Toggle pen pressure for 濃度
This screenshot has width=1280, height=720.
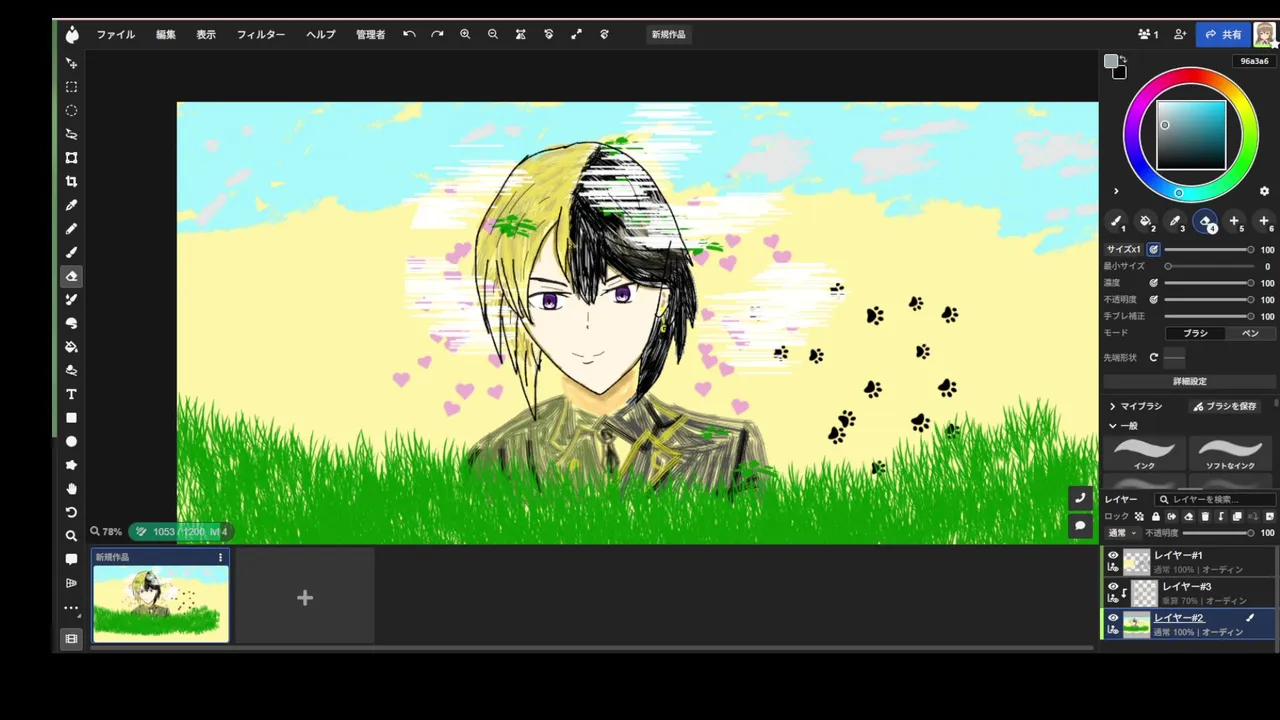(x=1153, y=283)
